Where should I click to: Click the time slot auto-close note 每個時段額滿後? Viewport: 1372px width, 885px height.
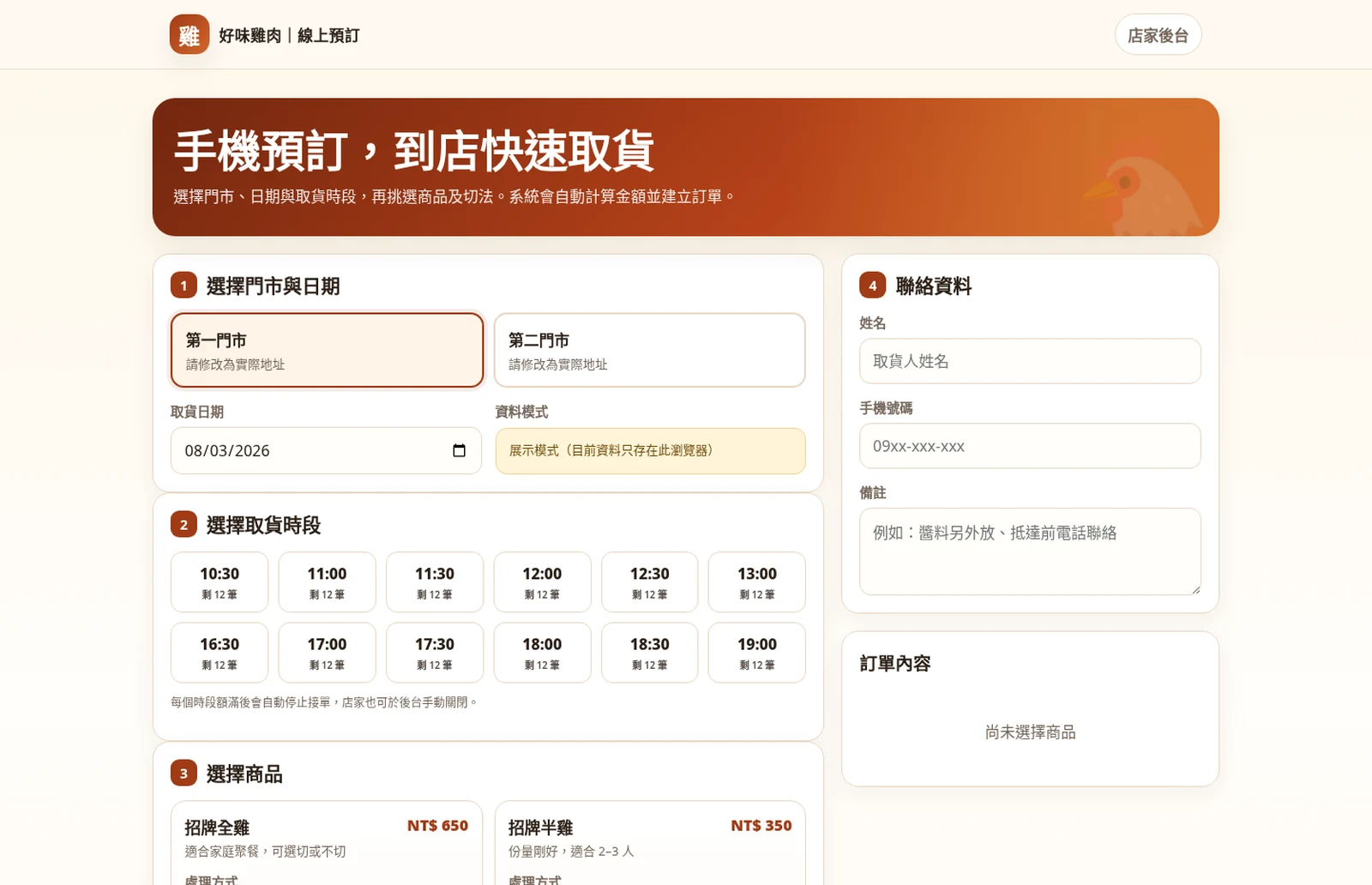click(323, 702)
